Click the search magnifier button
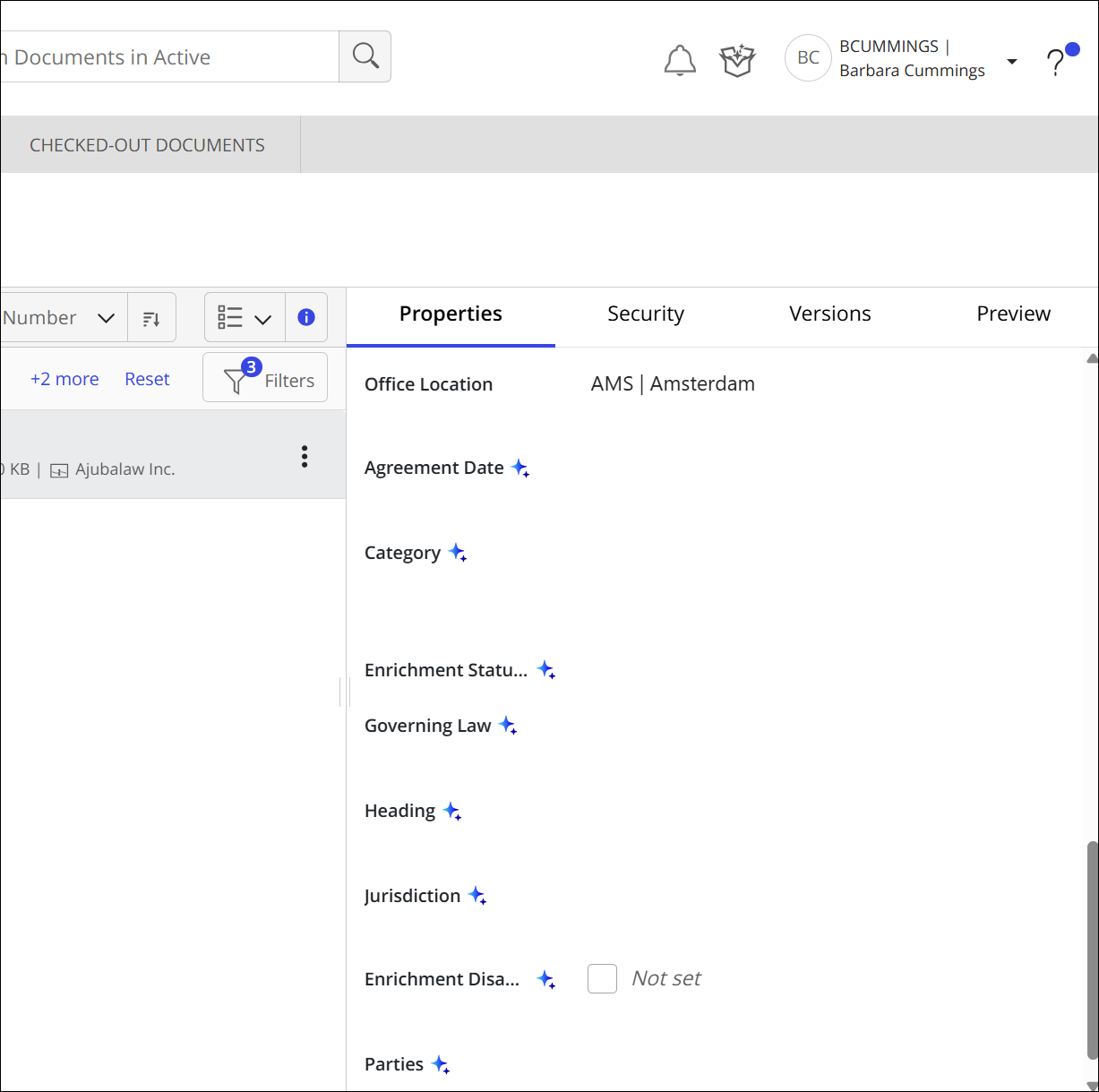This screenshot has height=1092, width=1099. click(x=365, y=56)
